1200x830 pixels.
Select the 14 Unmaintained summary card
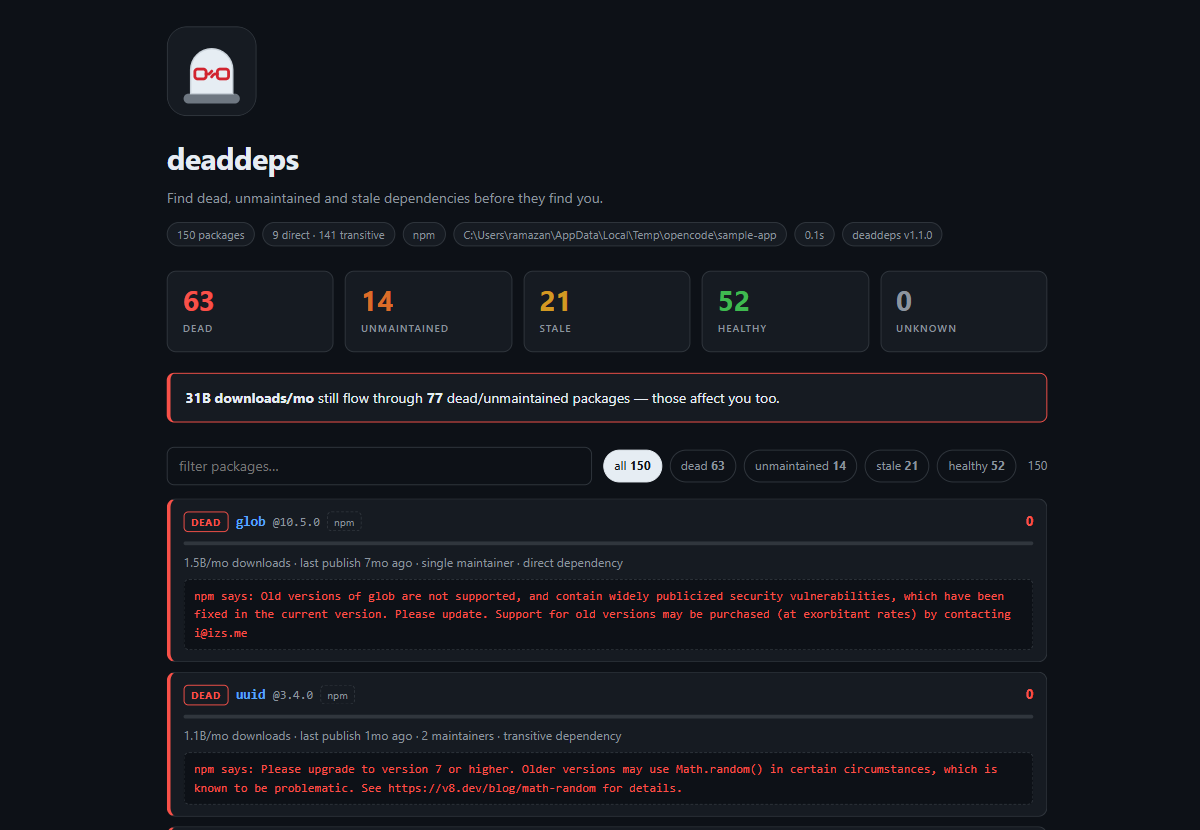428,312
